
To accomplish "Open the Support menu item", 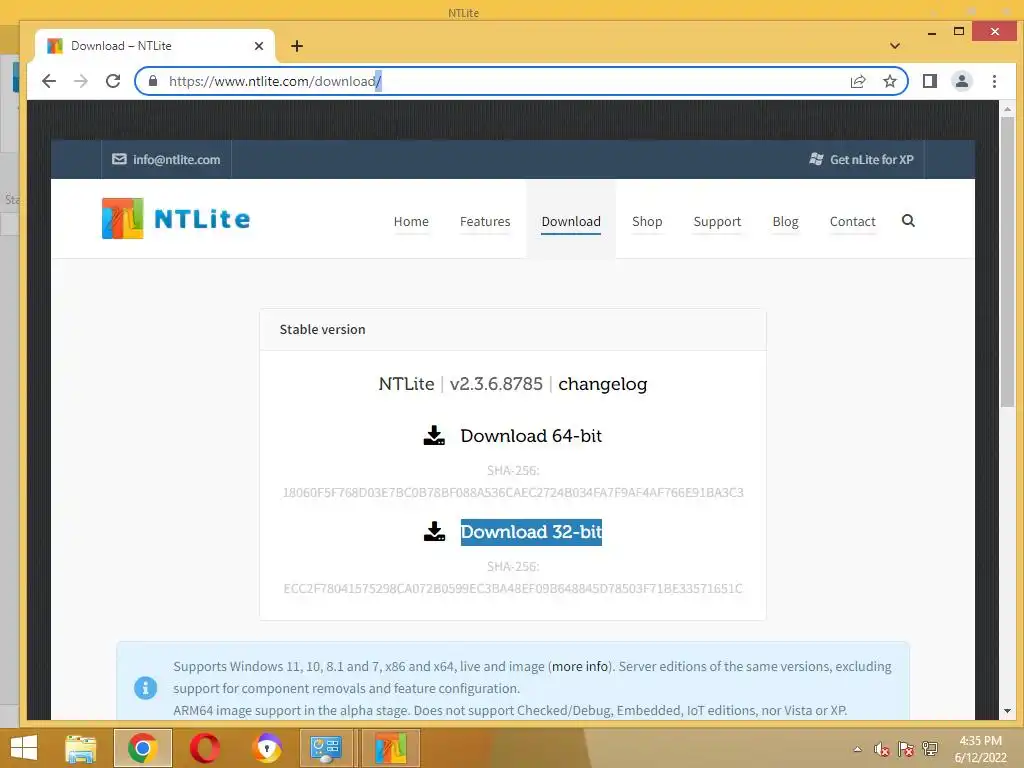I will [x=717, y=221].
